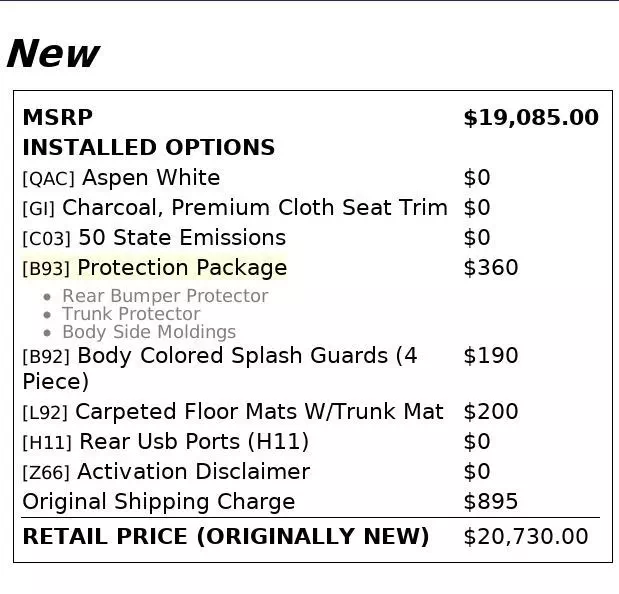Click the $20,730.00 retail price total

pos(525,537)
